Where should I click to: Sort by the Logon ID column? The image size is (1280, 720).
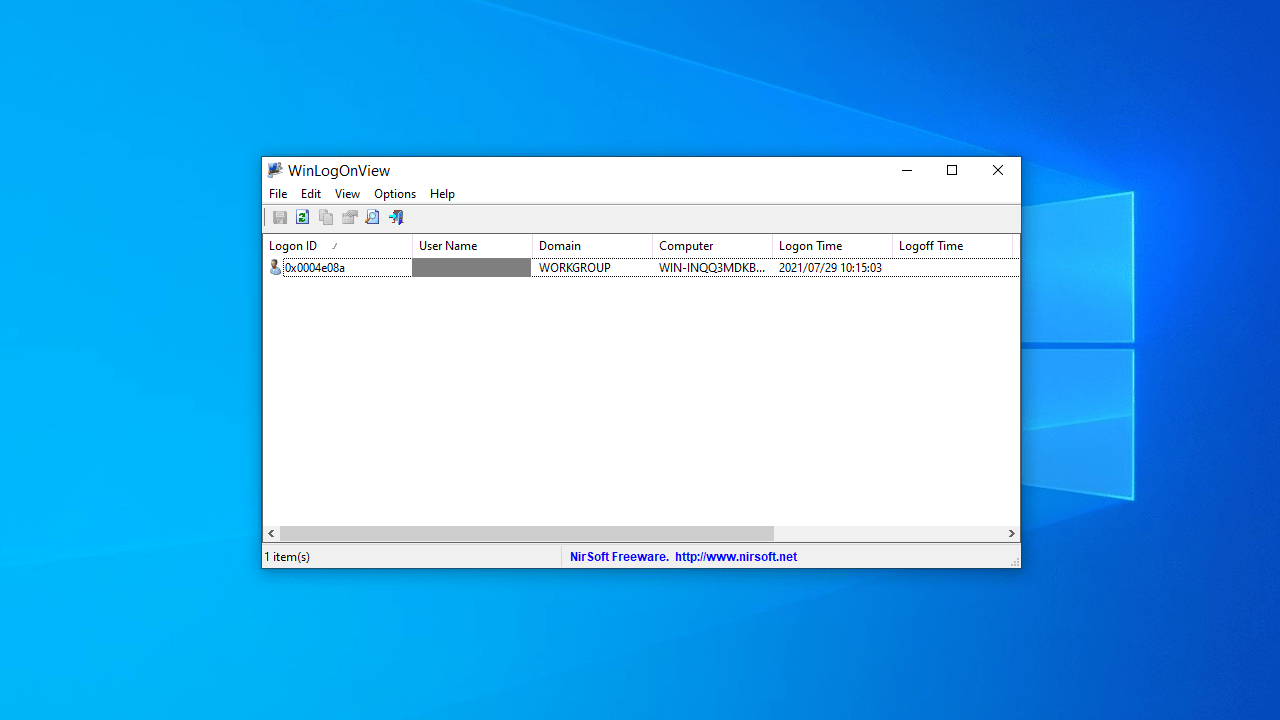click(x=338, y=246)
